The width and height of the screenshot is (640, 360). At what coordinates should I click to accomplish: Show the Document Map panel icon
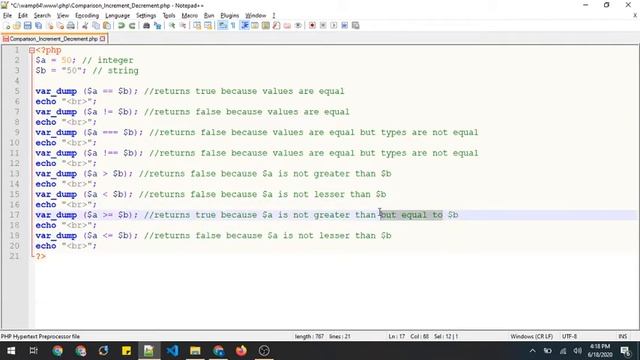266,26
